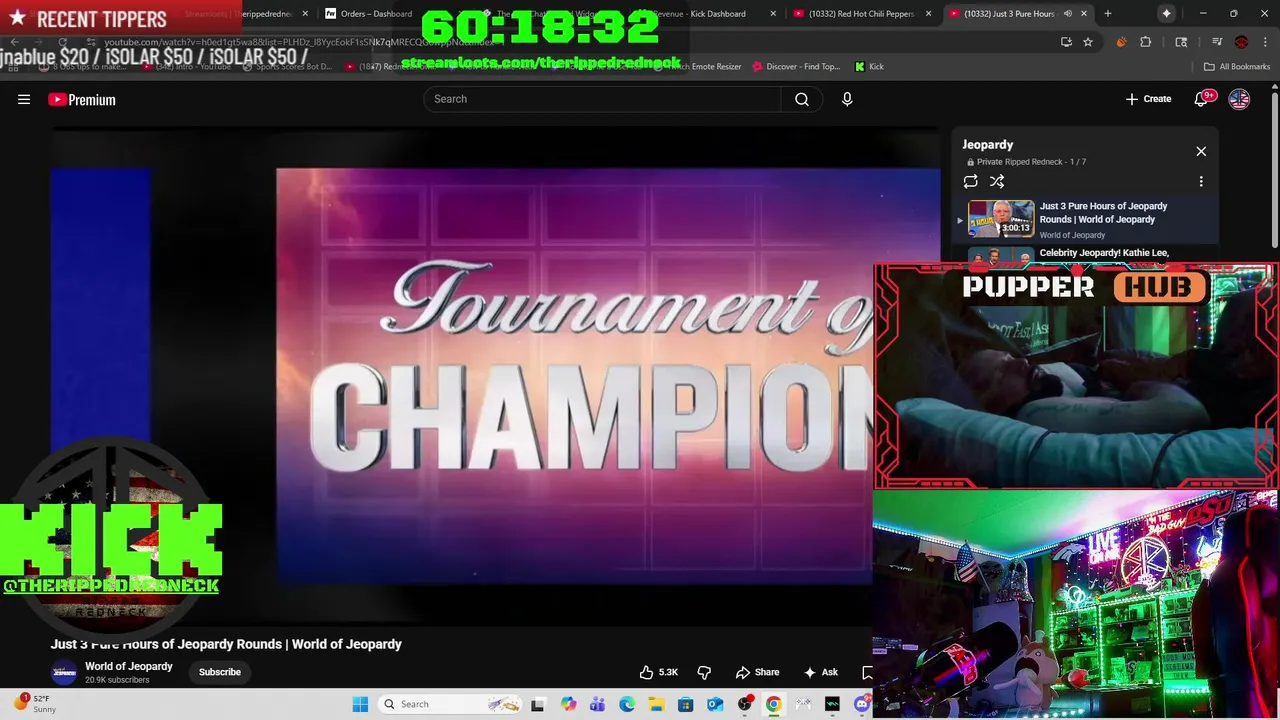
Task: Open Microsoft Store taskbar icon
Action: point(686,704)
